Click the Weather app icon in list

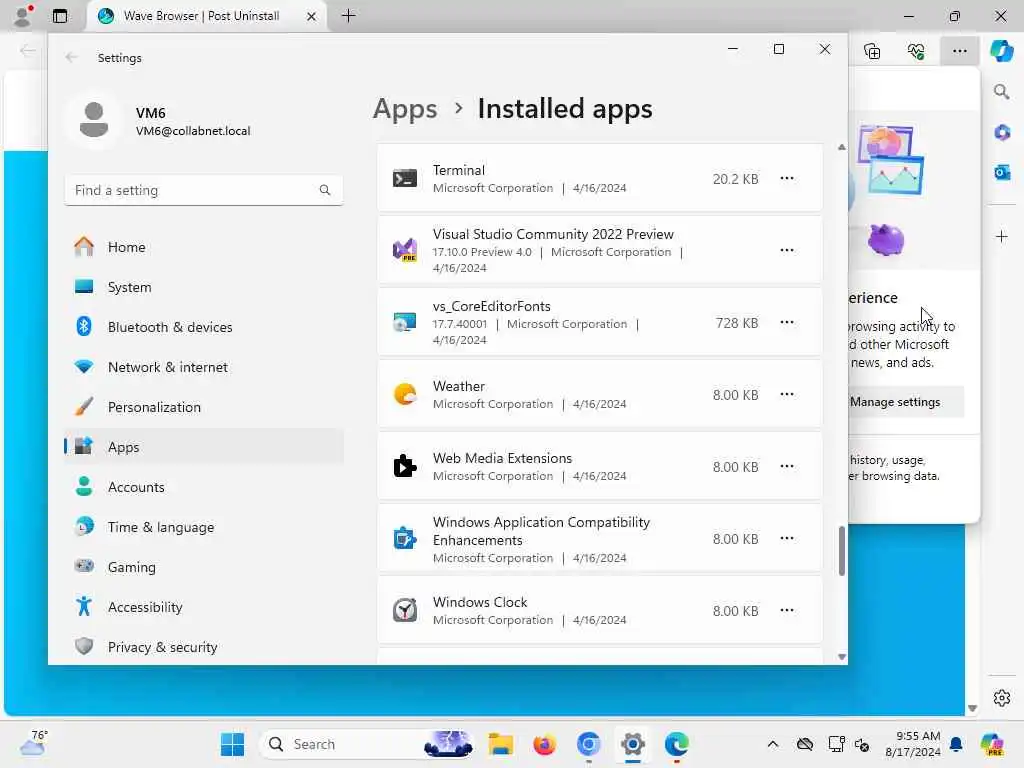click(x=405, y=394)
